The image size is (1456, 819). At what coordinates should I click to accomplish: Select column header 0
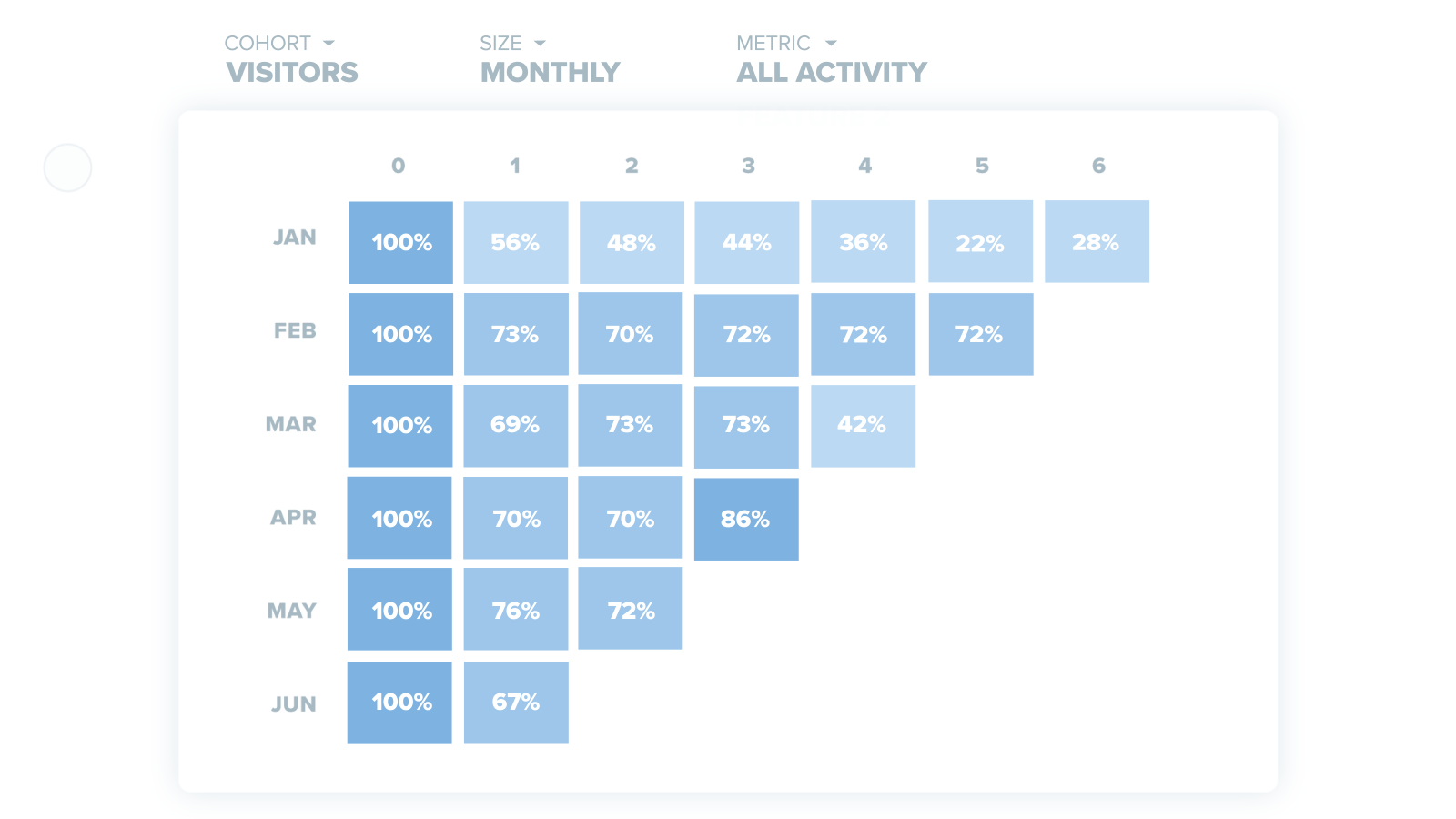coord(399,166)
